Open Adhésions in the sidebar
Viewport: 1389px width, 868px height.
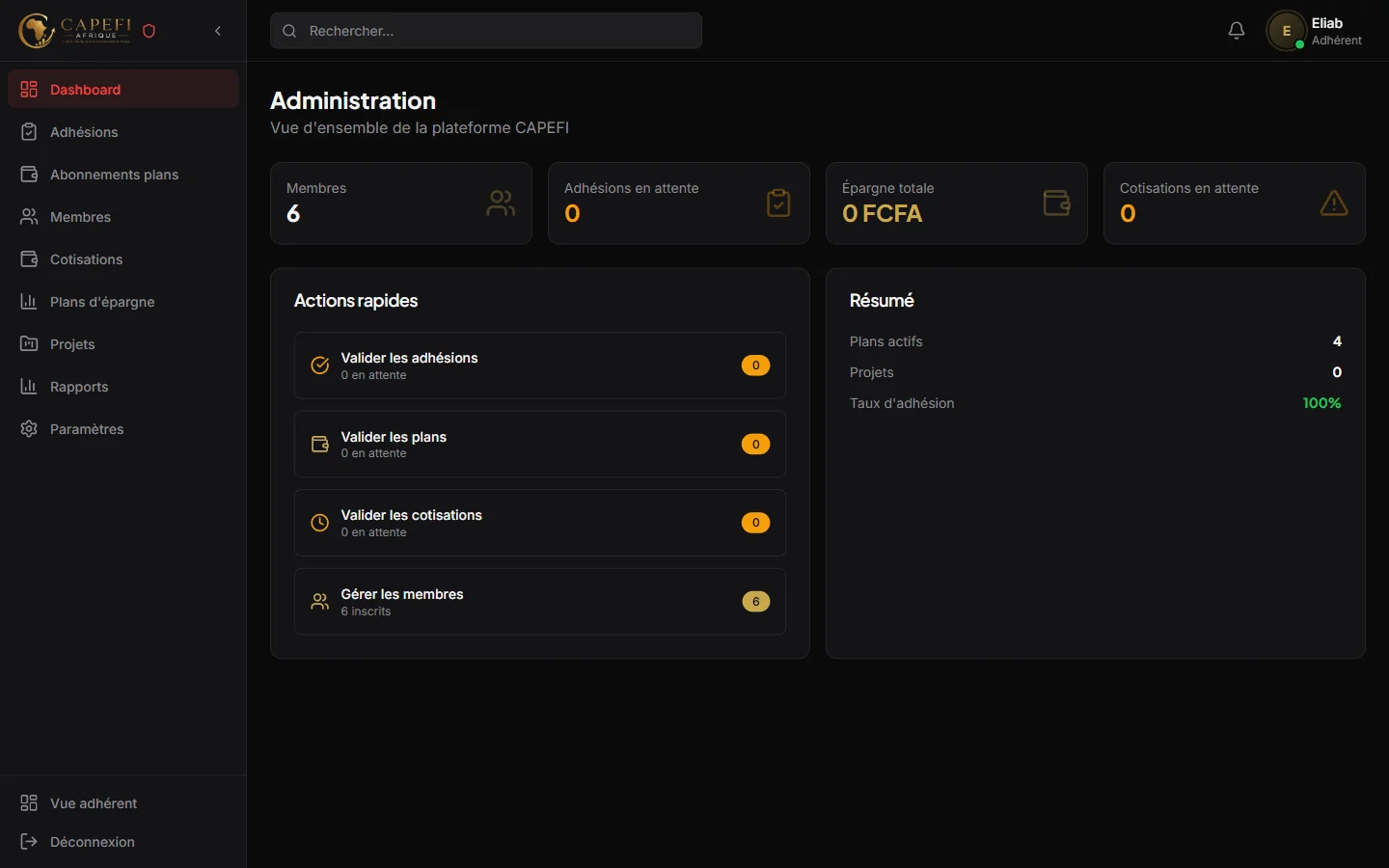(123, 131)
